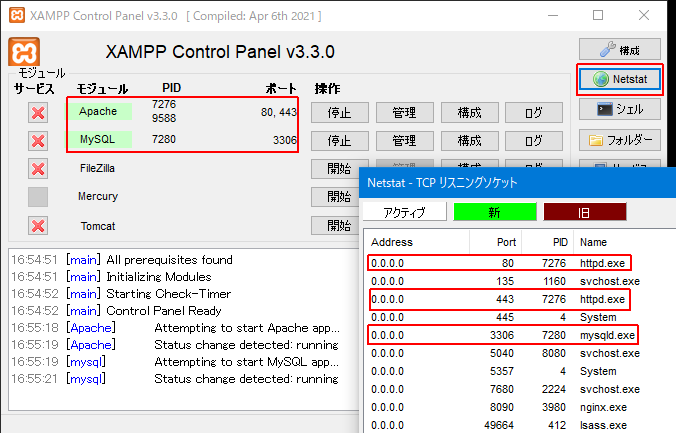Open the Netstat button
Screen dimensions: 676x433
[620, 79]
